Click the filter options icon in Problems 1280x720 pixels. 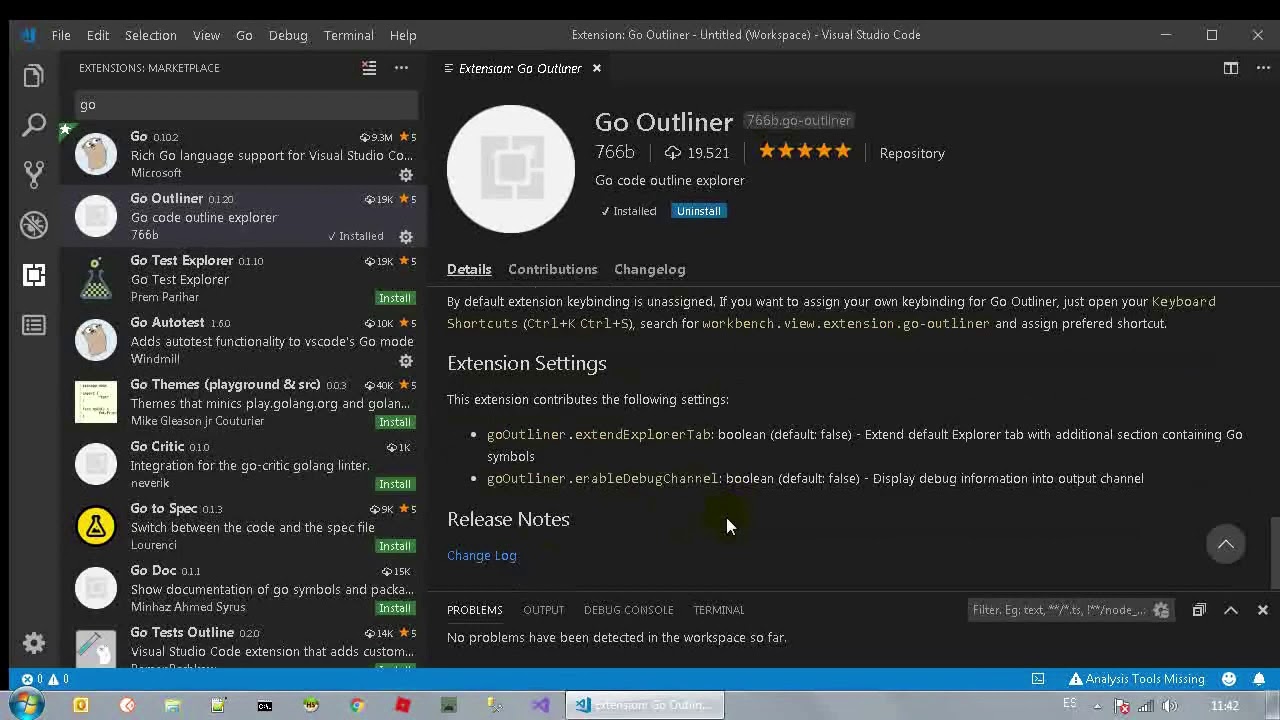1161,610
